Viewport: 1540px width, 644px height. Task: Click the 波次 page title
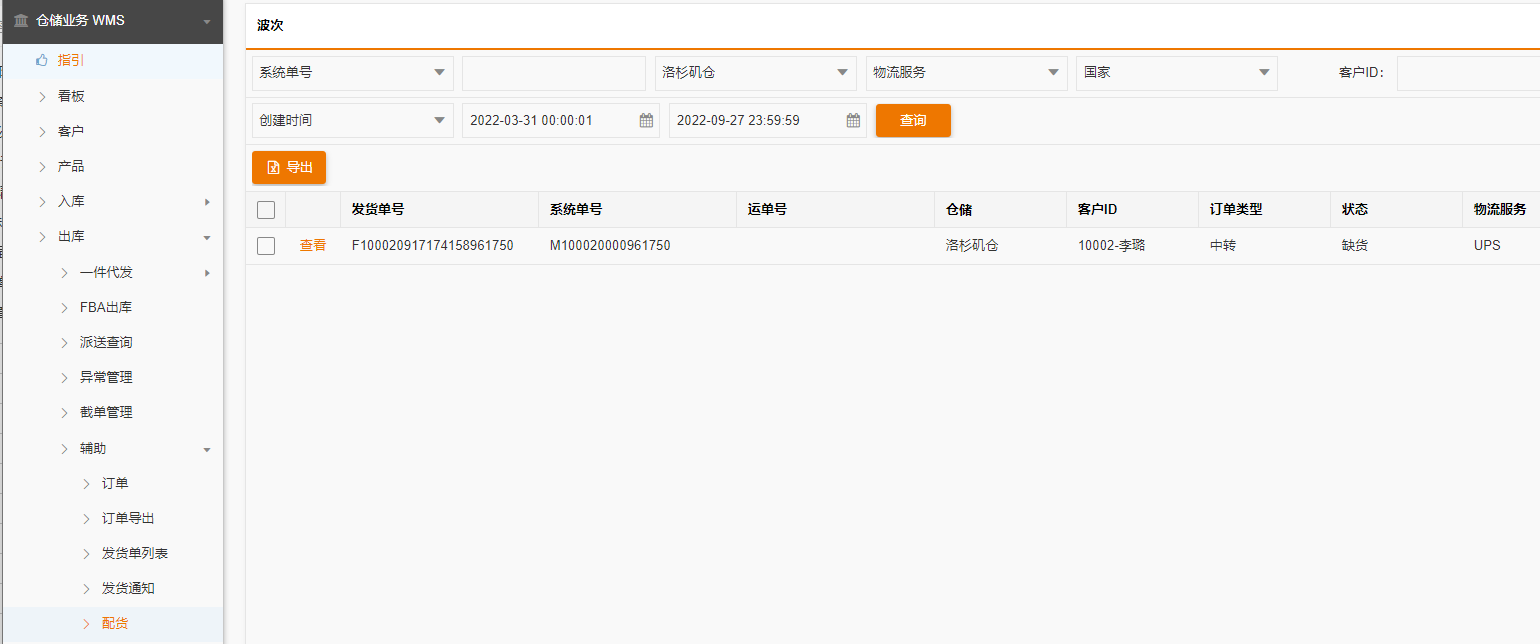pos(270,26)
